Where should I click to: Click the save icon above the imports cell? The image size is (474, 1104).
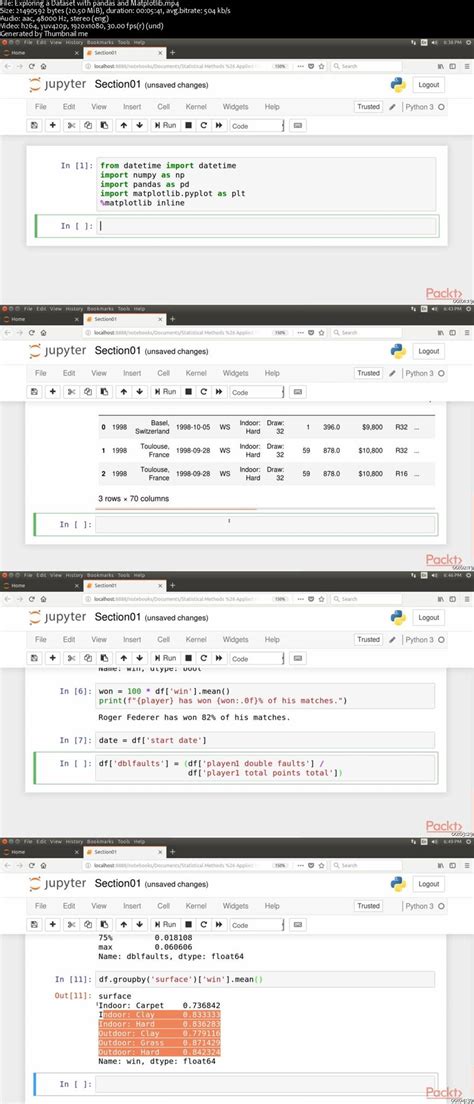tap(34, 125)
